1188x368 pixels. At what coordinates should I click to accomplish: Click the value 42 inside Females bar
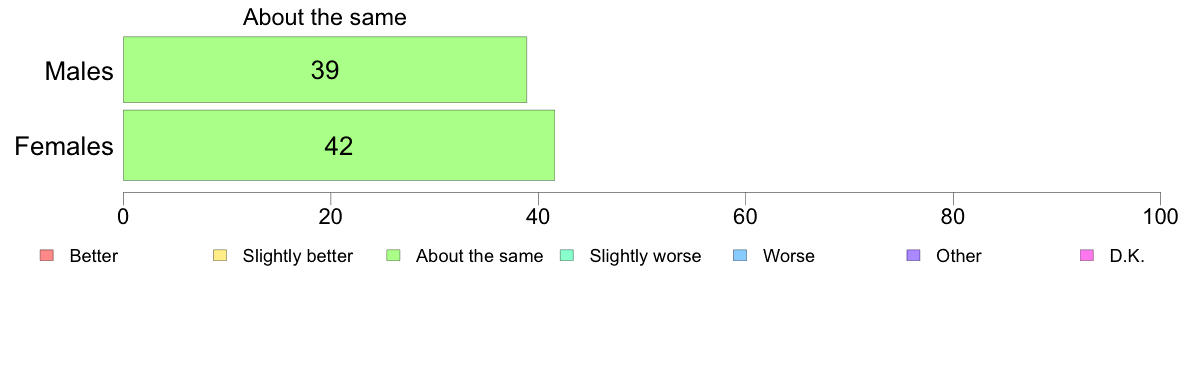pos(339,146)
